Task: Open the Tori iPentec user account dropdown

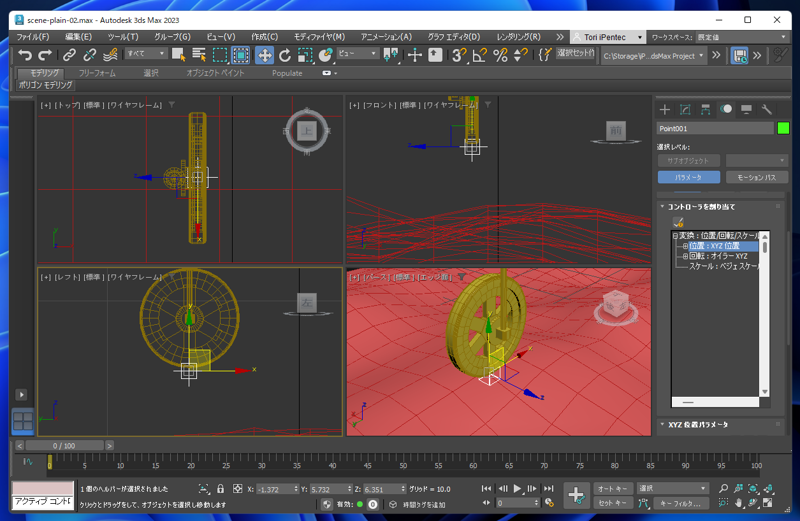Action: coord(607,37)
